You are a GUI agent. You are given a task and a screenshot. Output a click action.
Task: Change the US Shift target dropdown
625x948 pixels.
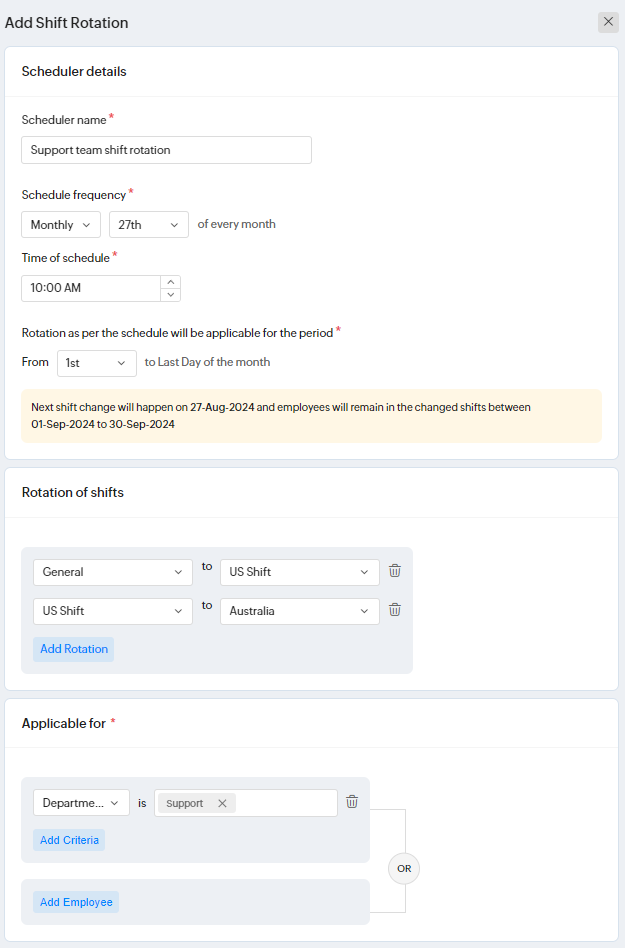[x=300, y=572]
